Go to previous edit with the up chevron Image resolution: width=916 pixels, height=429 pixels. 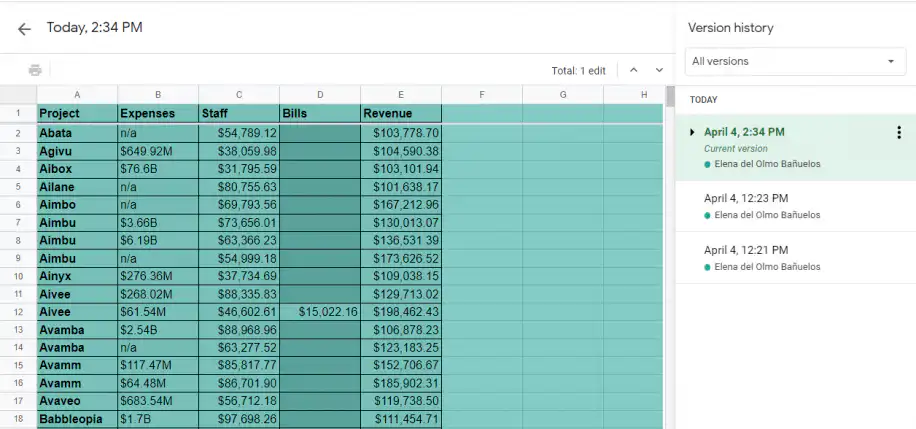[633, 70]
